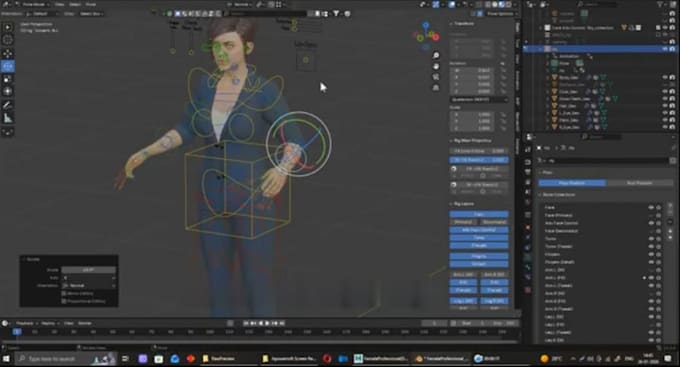Open the Select menu in viewport header

tap(75, 4)
